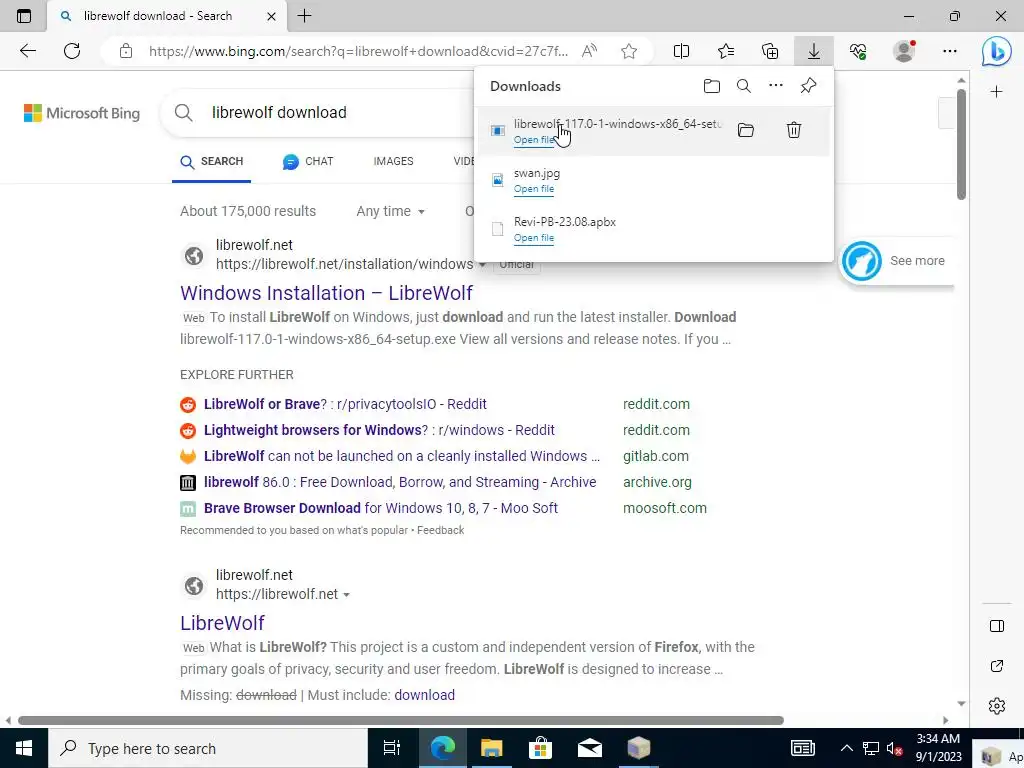Open LibreWolf gitlab.com issue link
Image resolution: width=1024 pixels, height=768 pixels.
coord(402,456)
